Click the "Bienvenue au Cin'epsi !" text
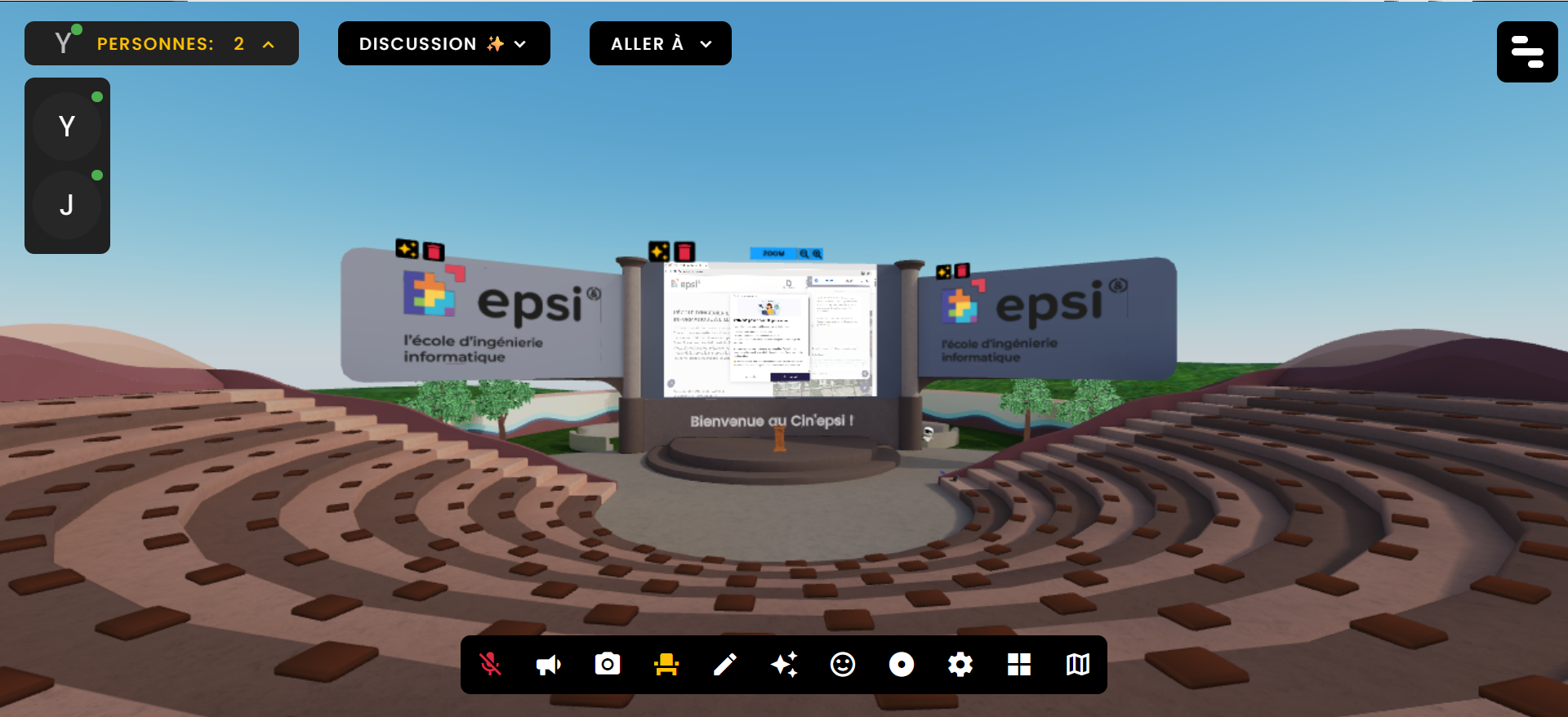Screen dimensions: 1568x717 point(772,421)
